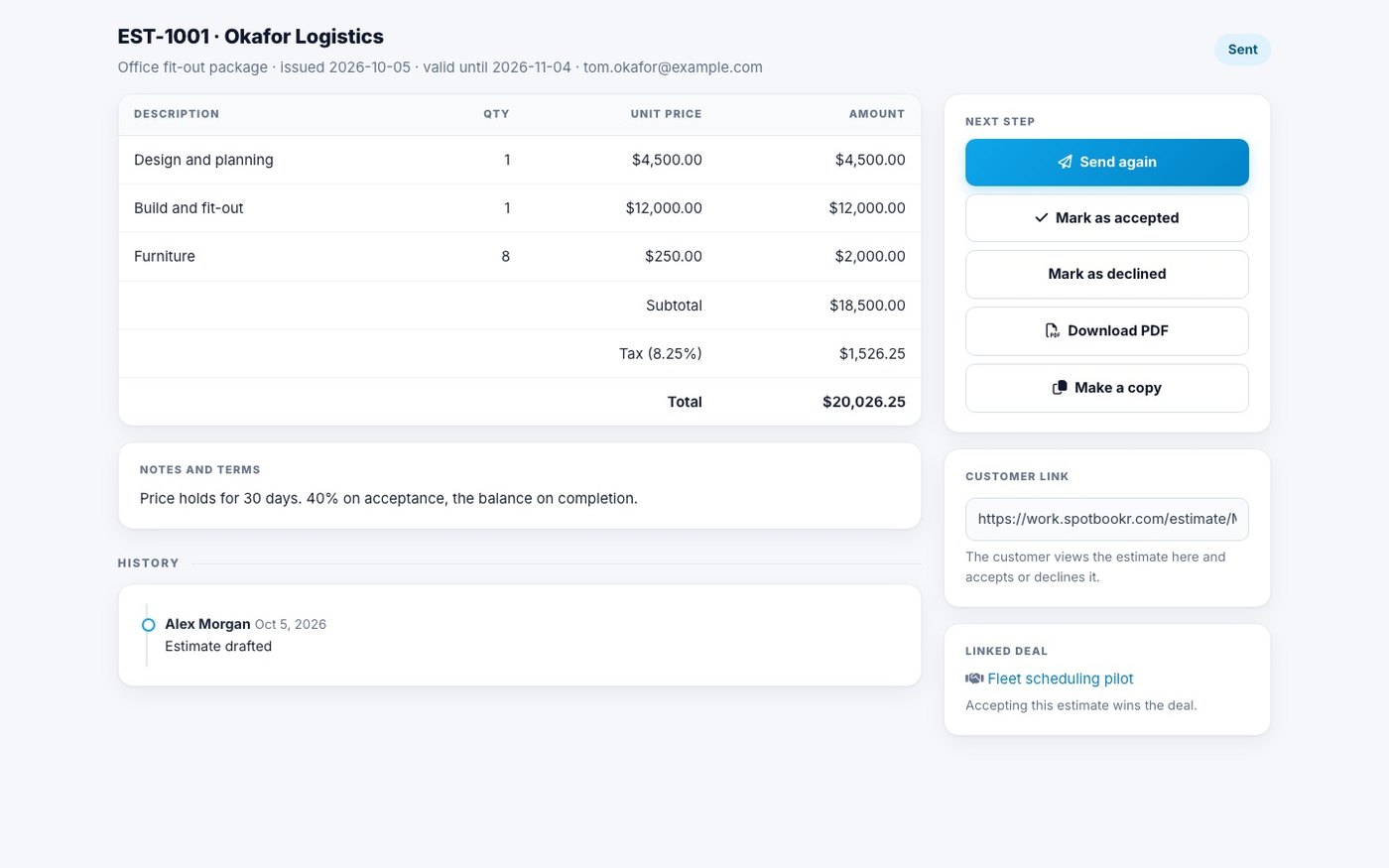
Task: Click the AMOUNT column header
Action: pos(877,114)
